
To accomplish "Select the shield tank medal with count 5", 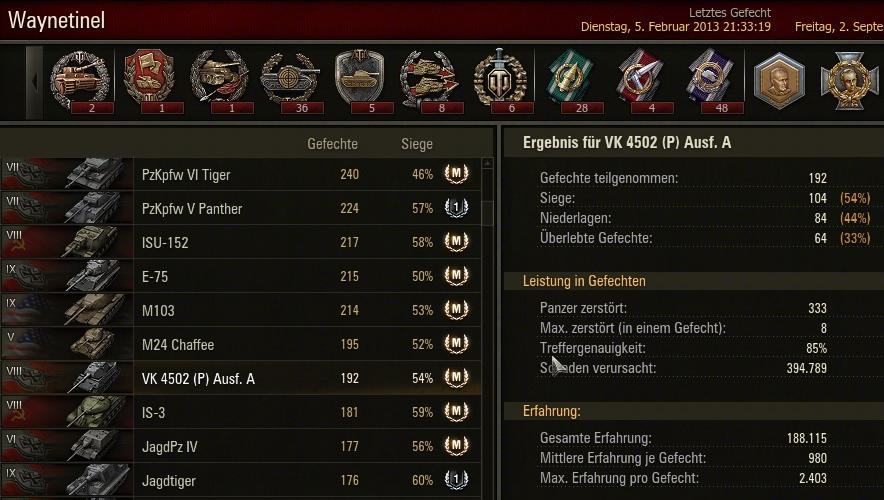I will coord(360,80).
